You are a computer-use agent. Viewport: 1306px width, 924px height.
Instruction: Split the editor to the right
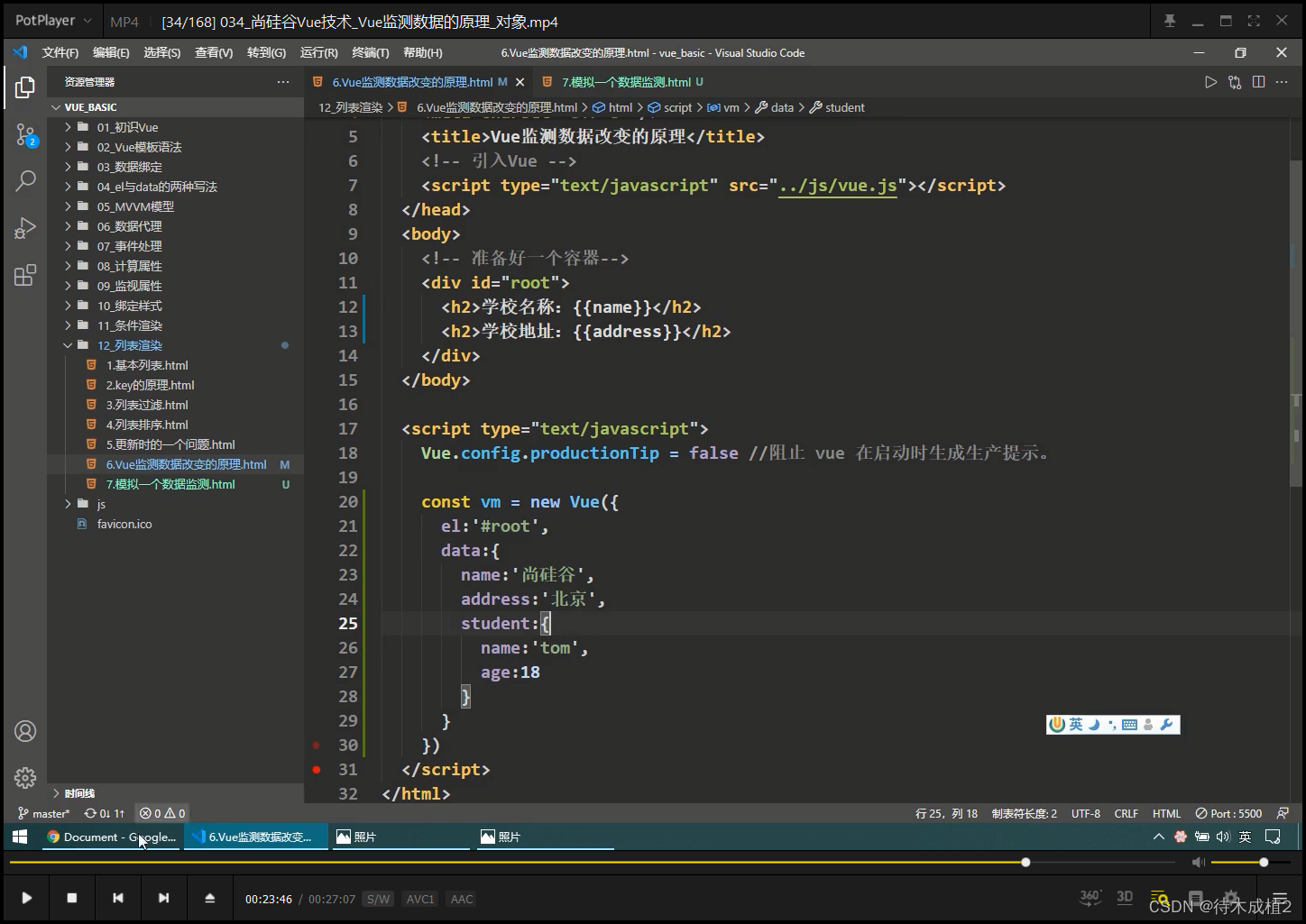tap(1258, 82)
